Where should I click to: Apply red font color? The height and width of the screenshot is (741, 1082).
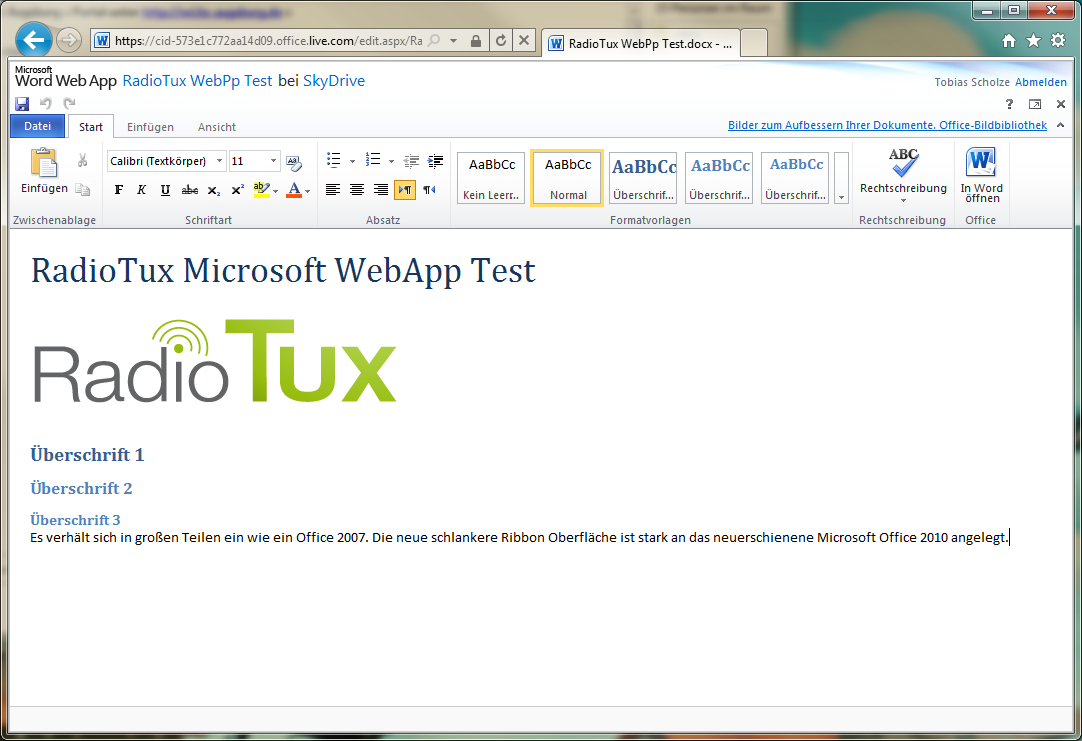(294, 190)
